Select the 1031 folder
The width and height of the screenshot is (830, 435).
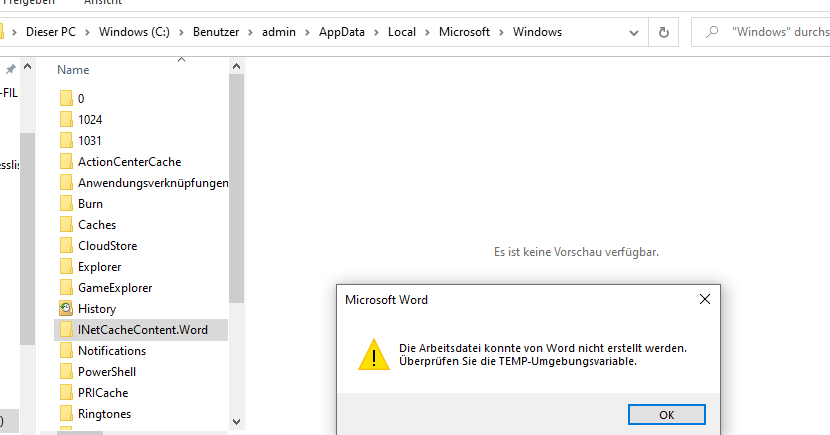tap(90, 141)
